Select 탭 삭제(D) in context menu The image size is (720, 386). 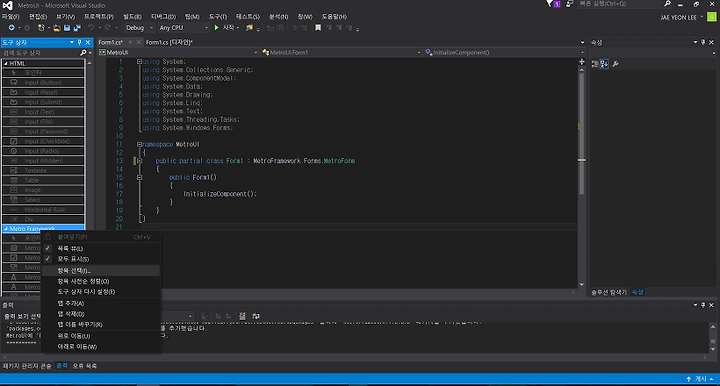click(x=101, y=314)
